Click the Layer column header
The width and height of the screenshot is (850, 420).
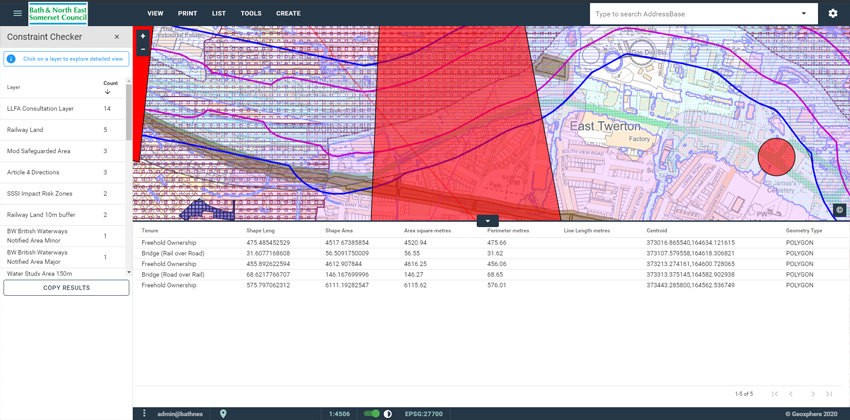(13, 87)
